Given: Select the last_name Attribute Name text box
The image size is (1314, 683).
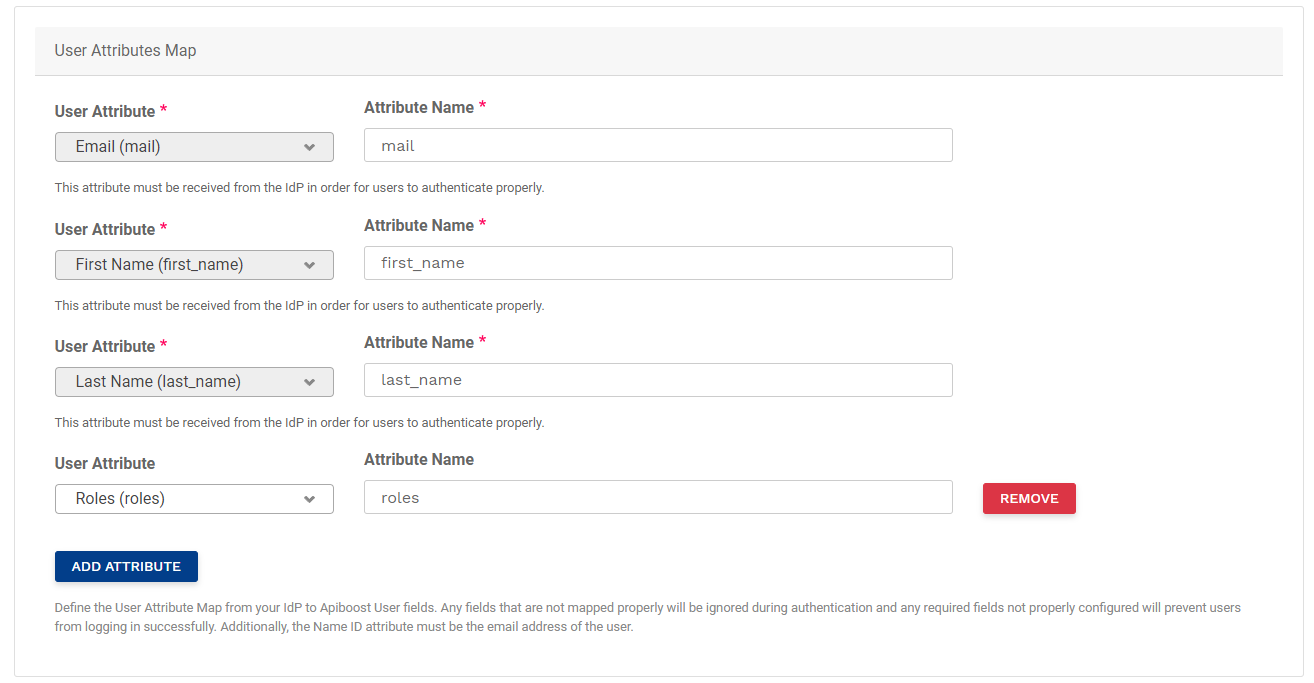Looking at the screenshot, I should pyautogui.click(x=658, y=380).
